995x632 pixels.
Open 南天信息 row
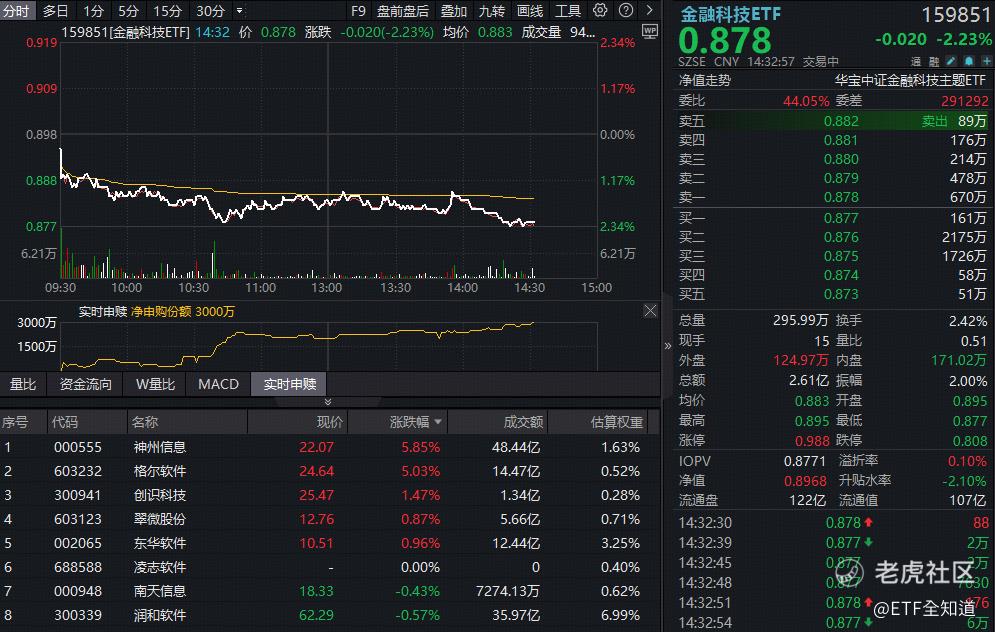click(x=329, y=591)
